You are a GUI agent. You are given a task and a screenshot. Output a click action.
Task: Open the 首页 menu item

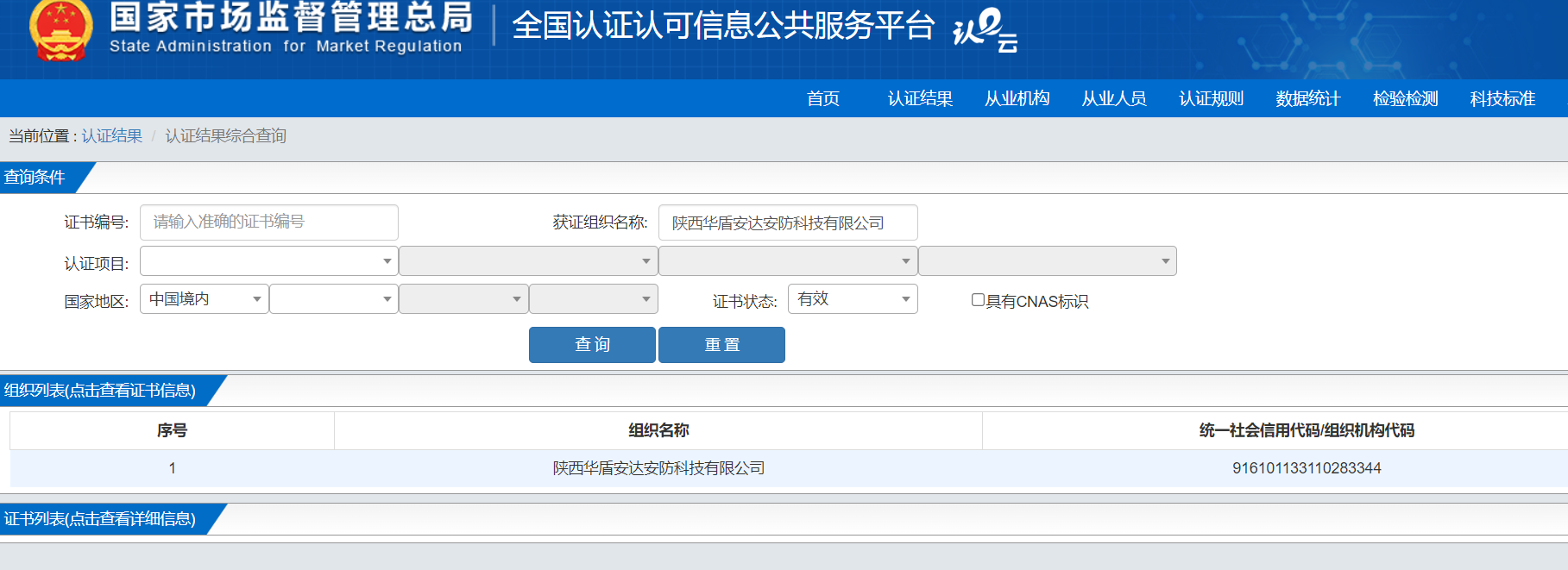pyautogui.click(x=823, y=98)
